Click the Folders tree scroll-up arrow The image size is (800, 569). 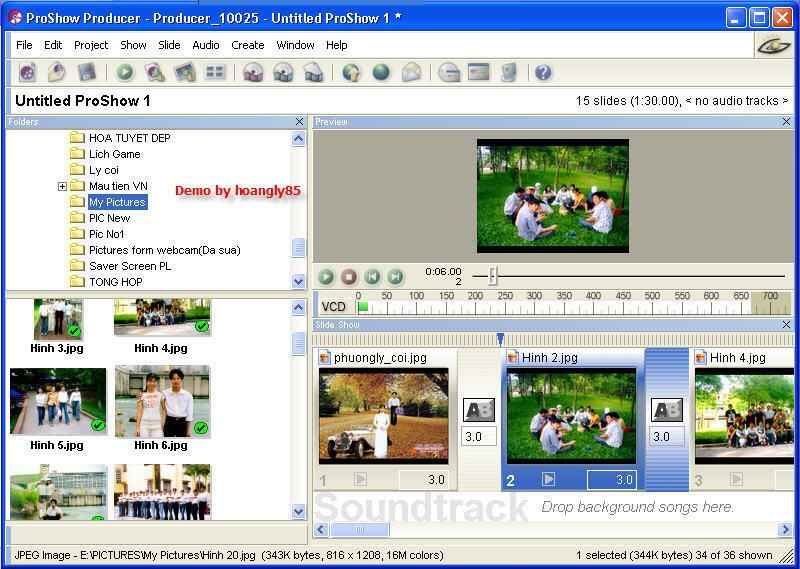point(298,138)
